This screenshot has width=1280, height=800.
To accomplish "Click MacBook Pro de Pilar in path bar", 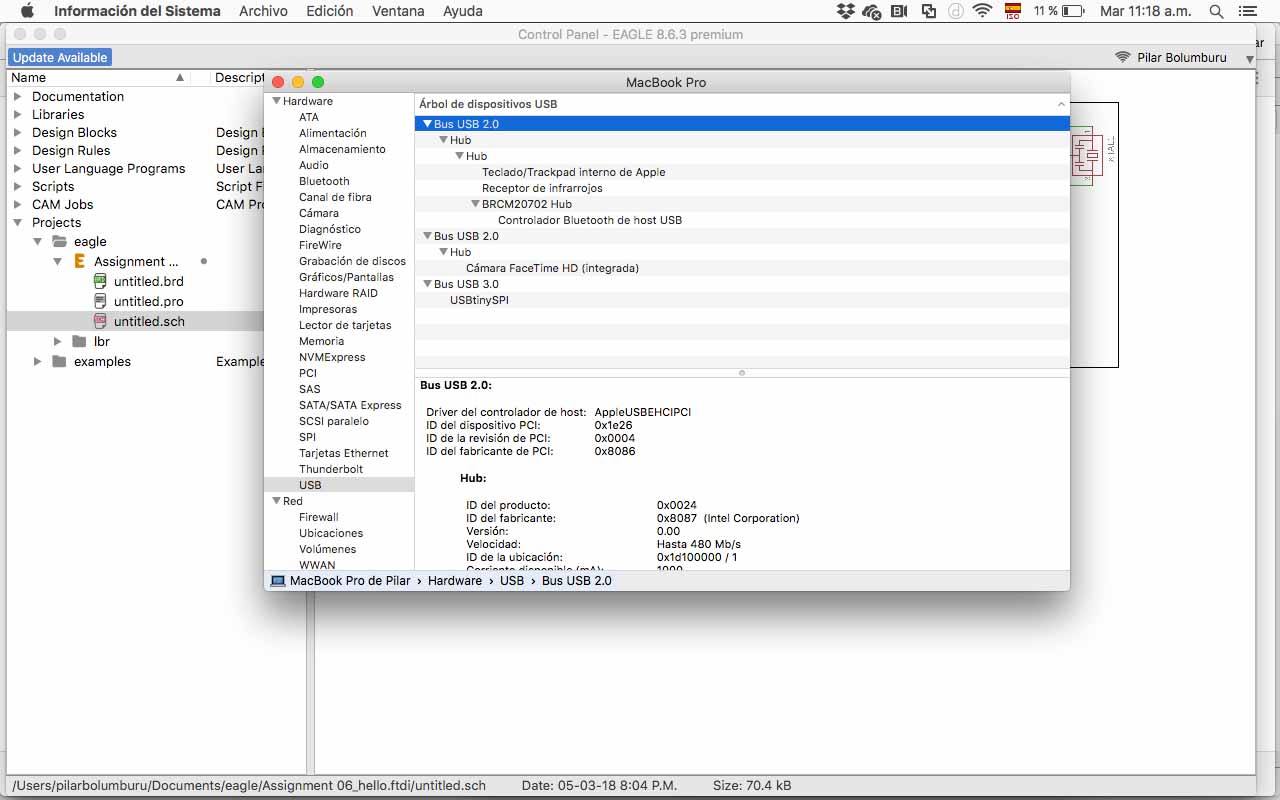I will click(350, 580).
